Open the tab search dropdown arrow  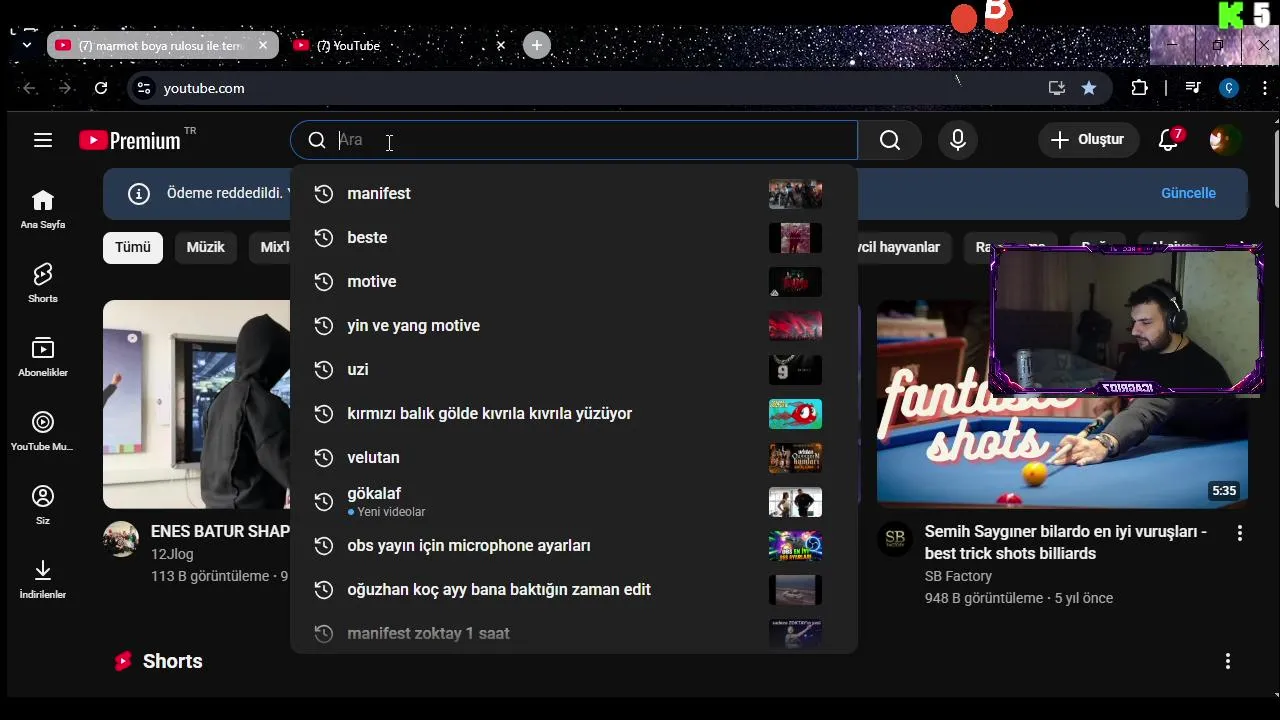[27, 45]
